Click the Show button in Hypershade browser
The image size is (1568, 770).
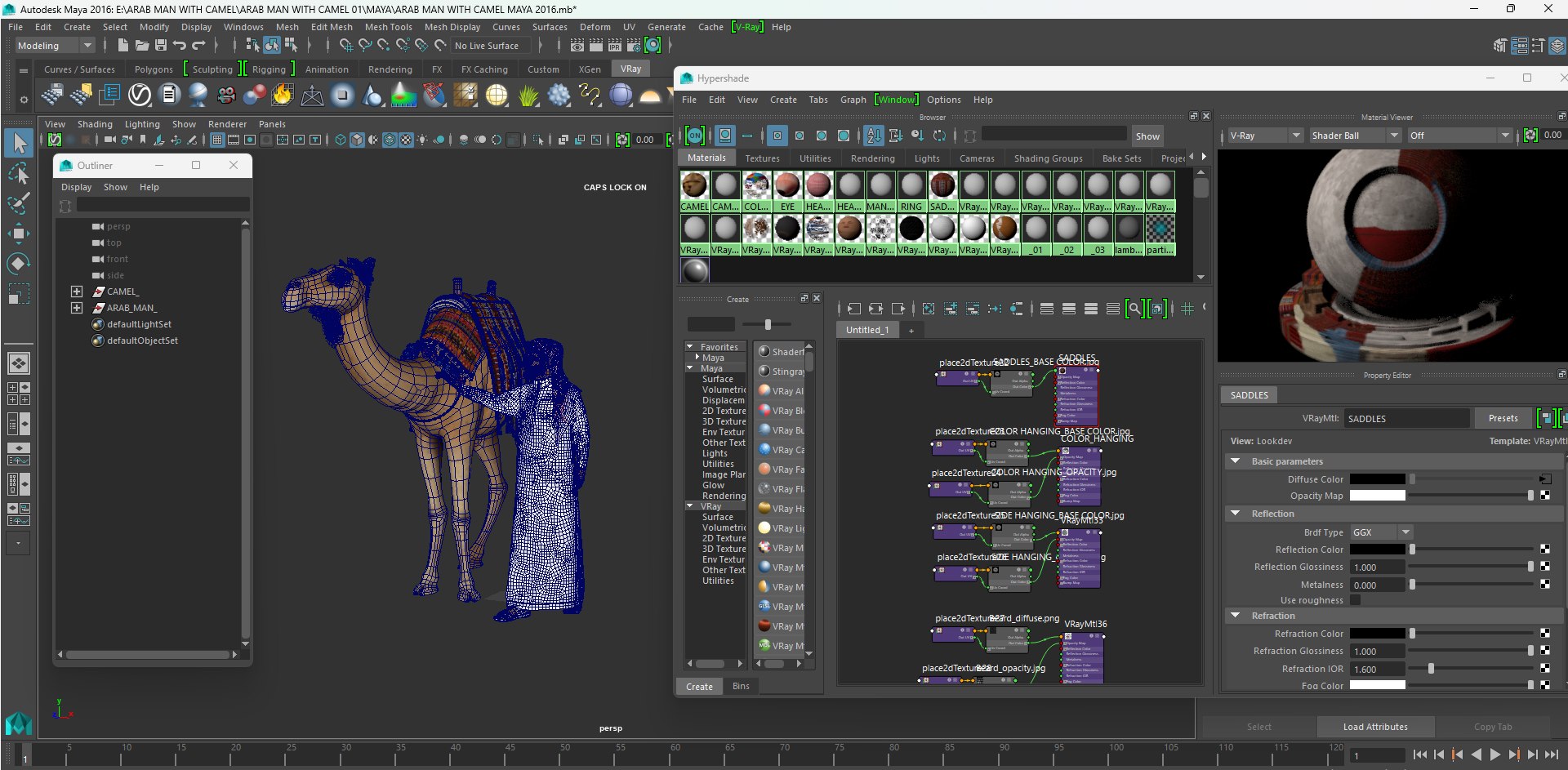(x=1147, y=136)
